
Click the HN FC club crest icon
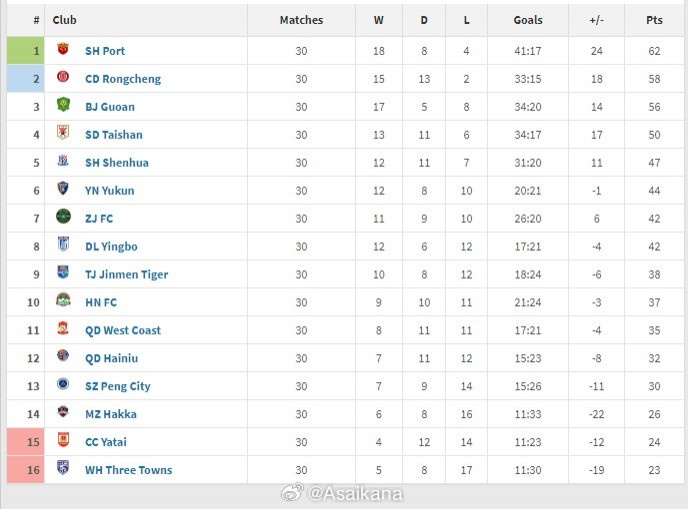63,302
